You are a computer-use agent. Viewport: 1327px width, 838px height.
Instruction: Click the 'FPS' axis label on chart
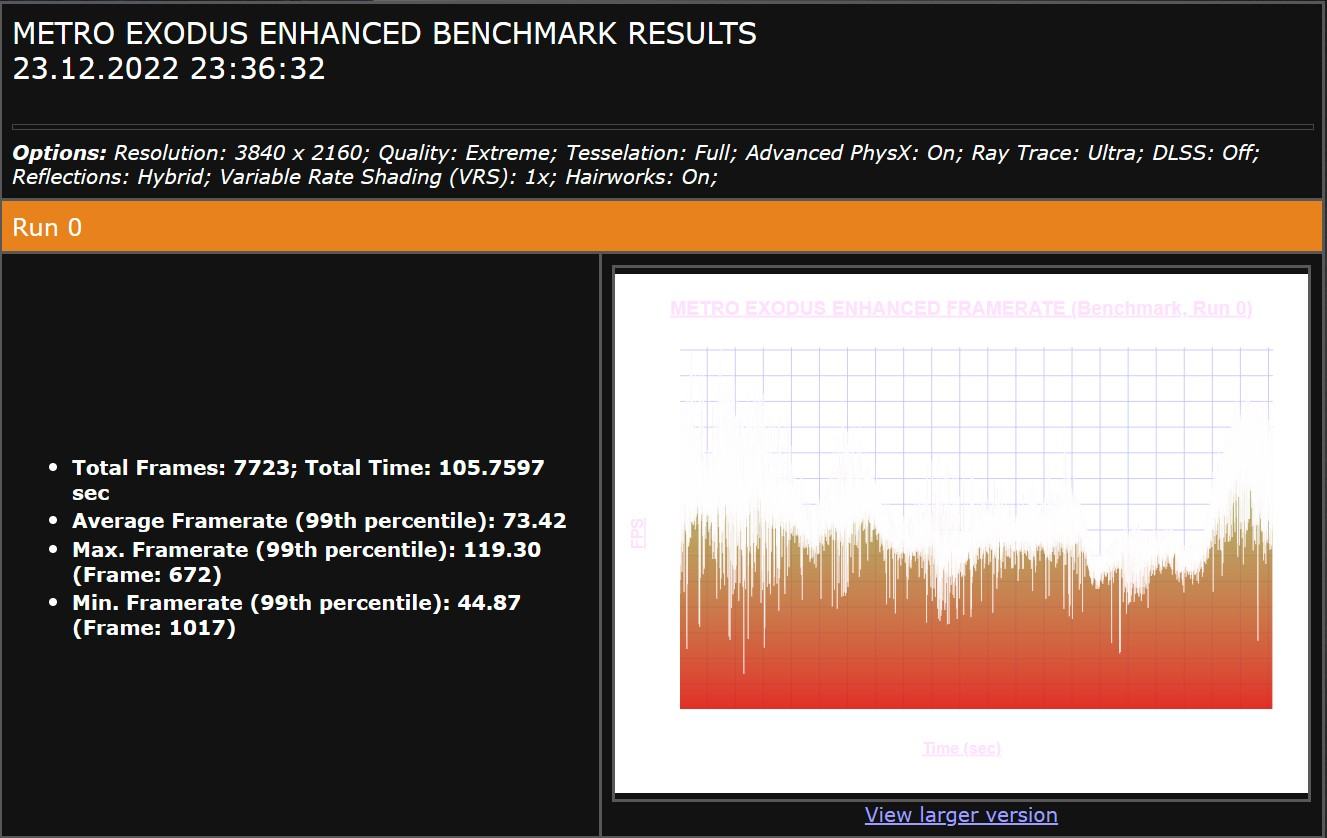(x=638, y=533)
